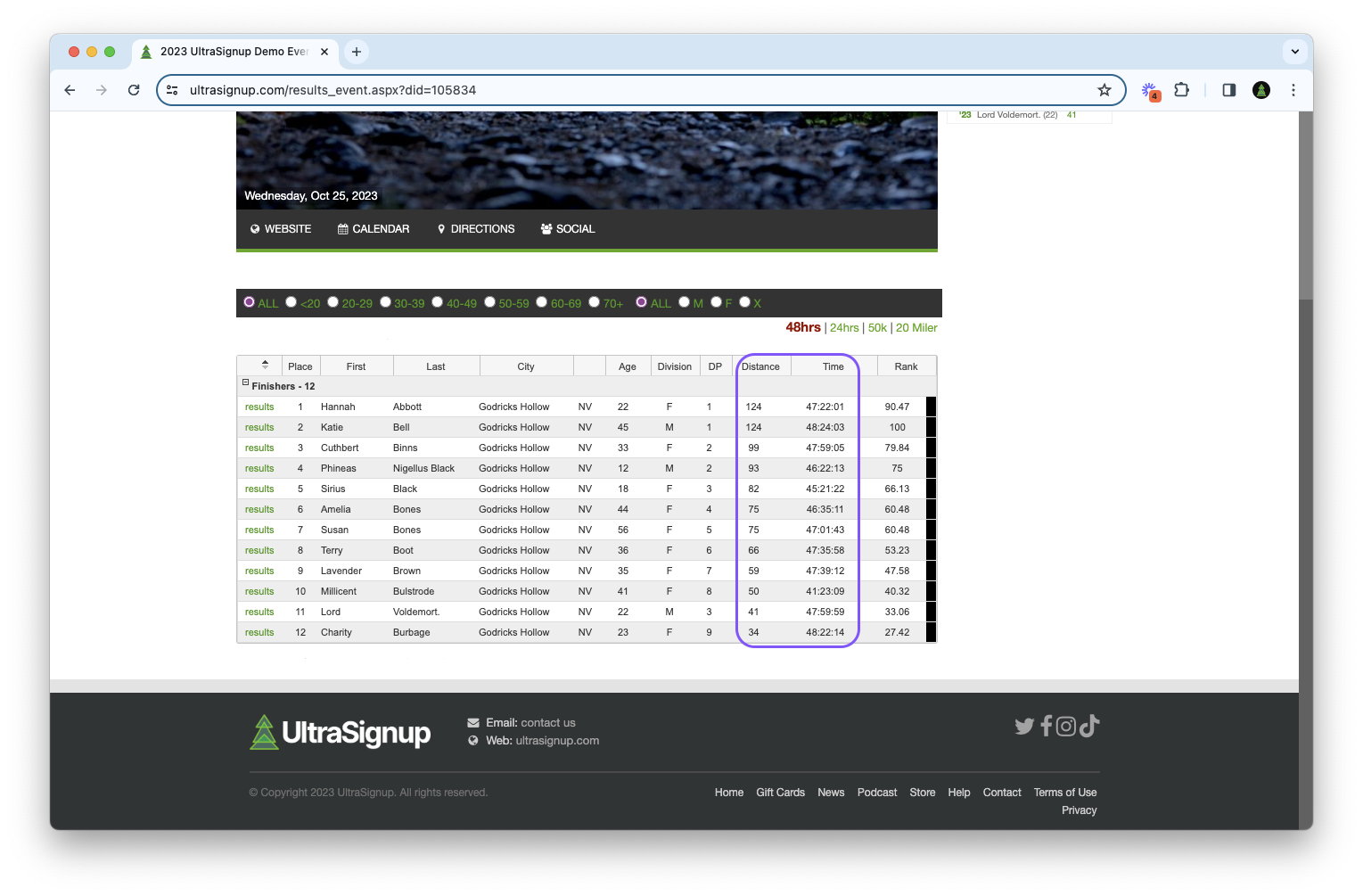
Task: Open the Gift Cards footer link
Action: pyautogui.click(x=780, y=793)
